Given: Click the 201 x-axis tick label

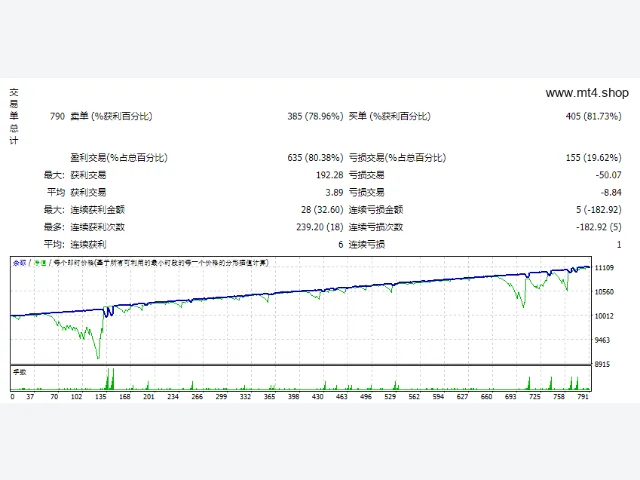Looking at the screenshot, I should [149, 396].
